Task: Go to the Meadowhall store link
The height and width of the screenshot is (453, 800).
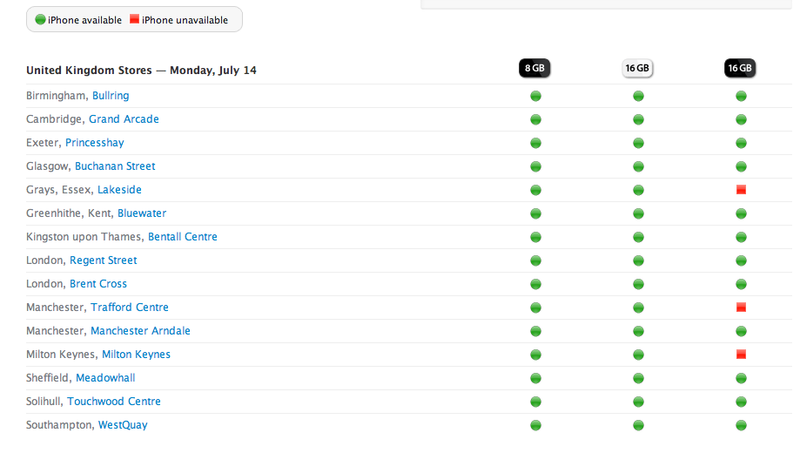Action: click(106, 378)
